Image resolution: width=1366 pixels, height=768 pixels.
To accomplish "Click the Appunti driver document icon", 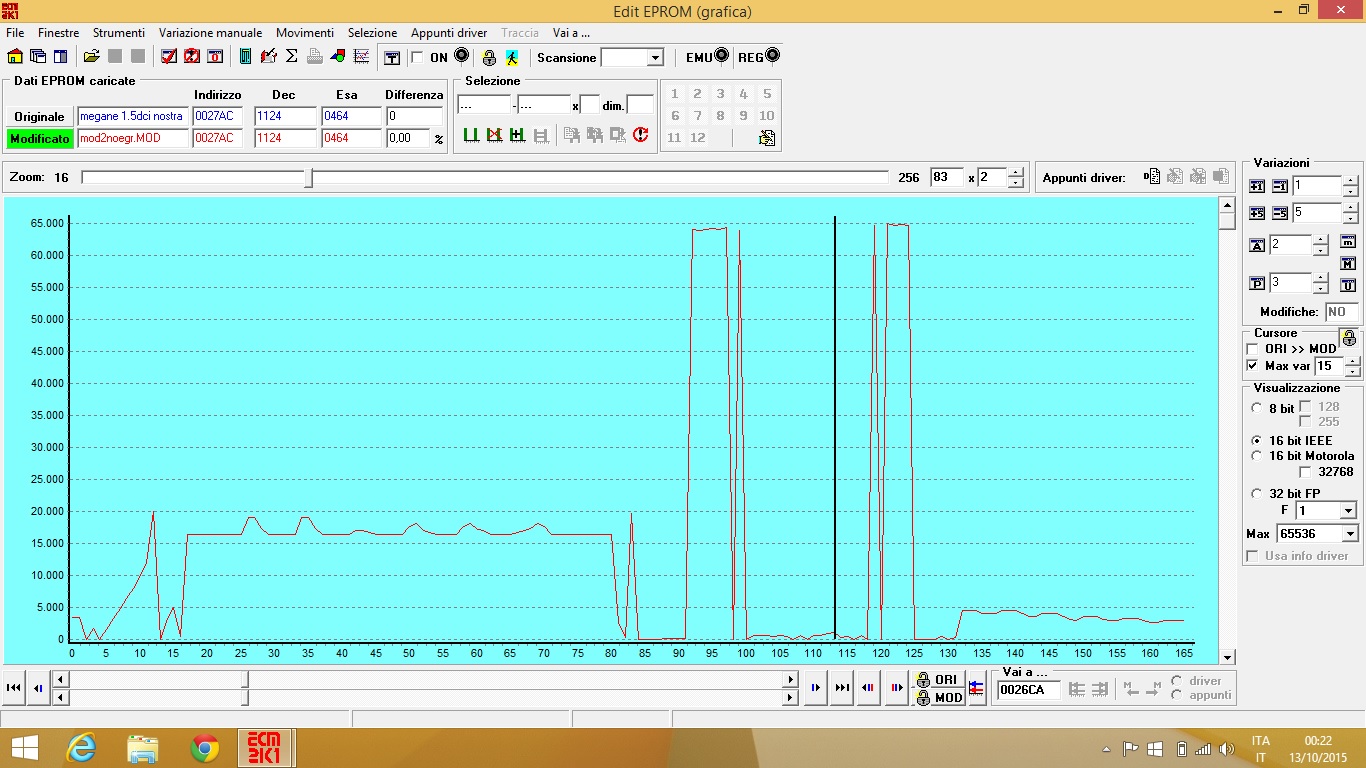I will coord(1152,177).
